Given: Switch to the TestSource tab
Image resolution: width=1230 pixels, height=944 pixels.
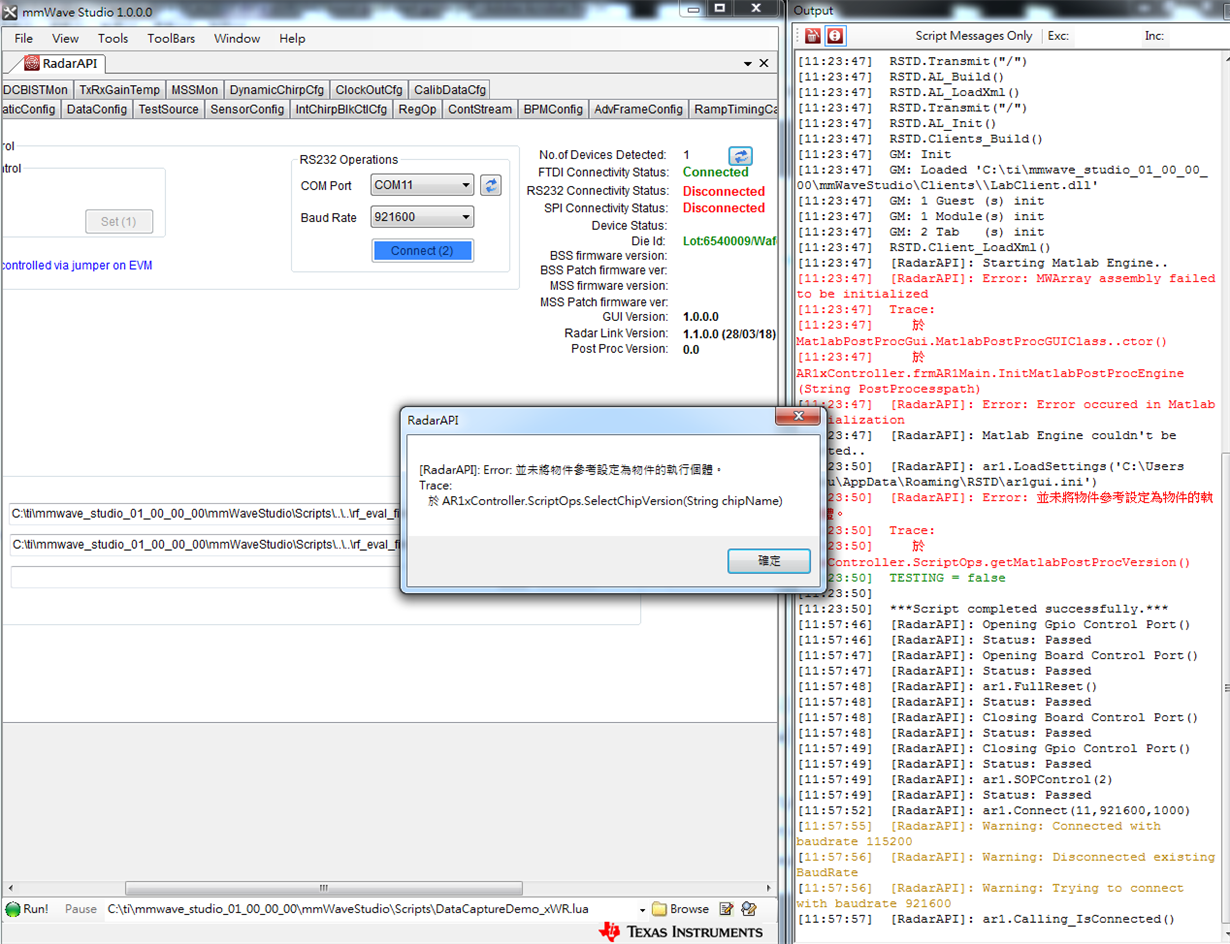Looking at the screenshot, I should click(169, 110).
